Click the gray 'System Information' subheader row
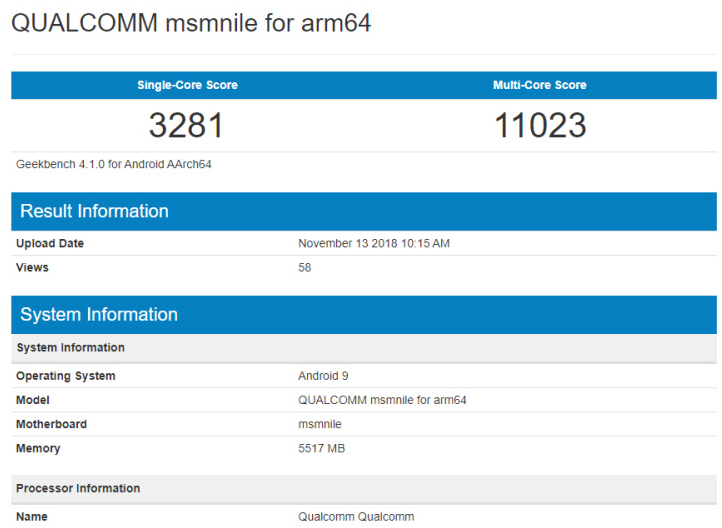 [x=364, y=348]
